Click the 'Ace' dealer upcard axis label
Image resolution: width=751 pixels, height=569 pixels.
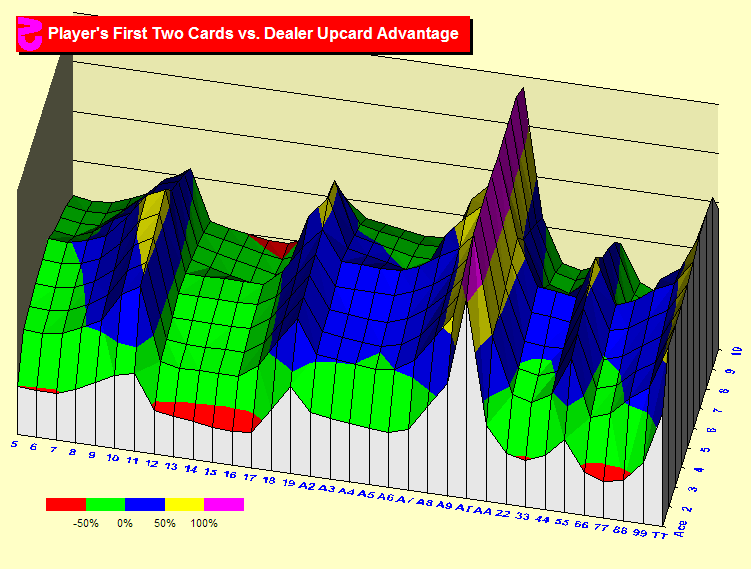(x=681, y=528)
